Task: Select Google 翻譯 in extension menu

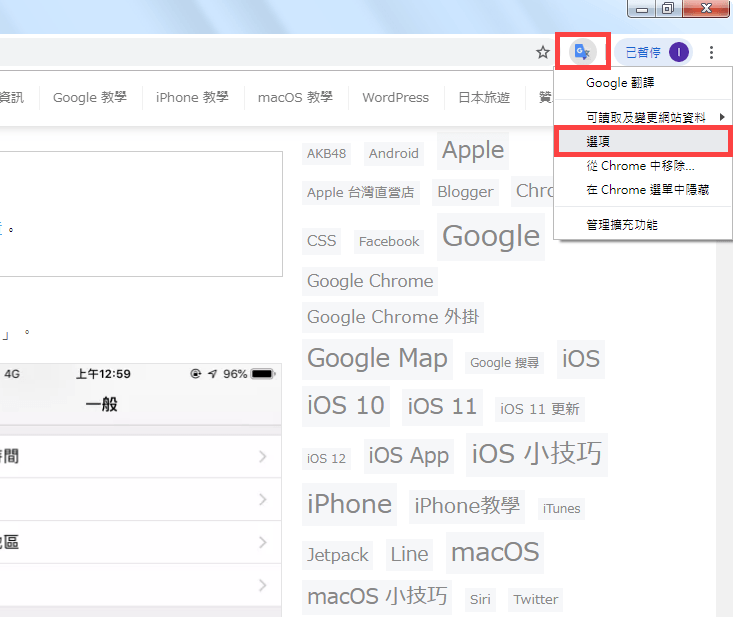Action: pos(643,83)
